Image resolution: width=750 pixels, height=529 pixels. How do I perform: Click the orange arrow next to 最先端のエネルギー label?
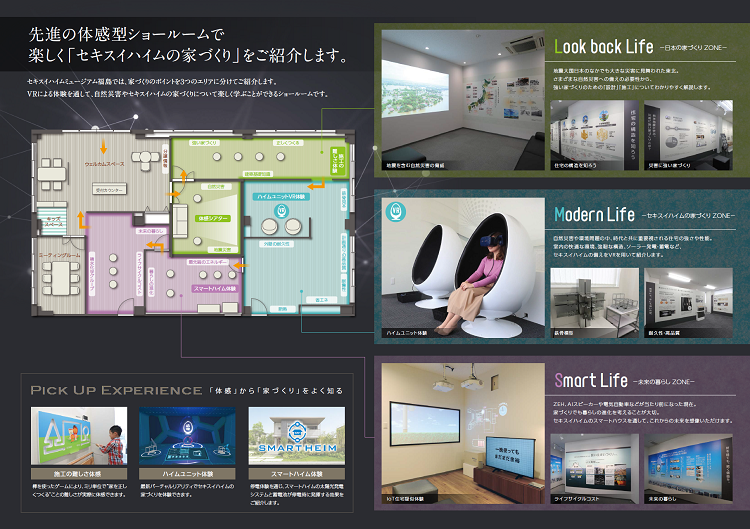(x=241, y=265)
